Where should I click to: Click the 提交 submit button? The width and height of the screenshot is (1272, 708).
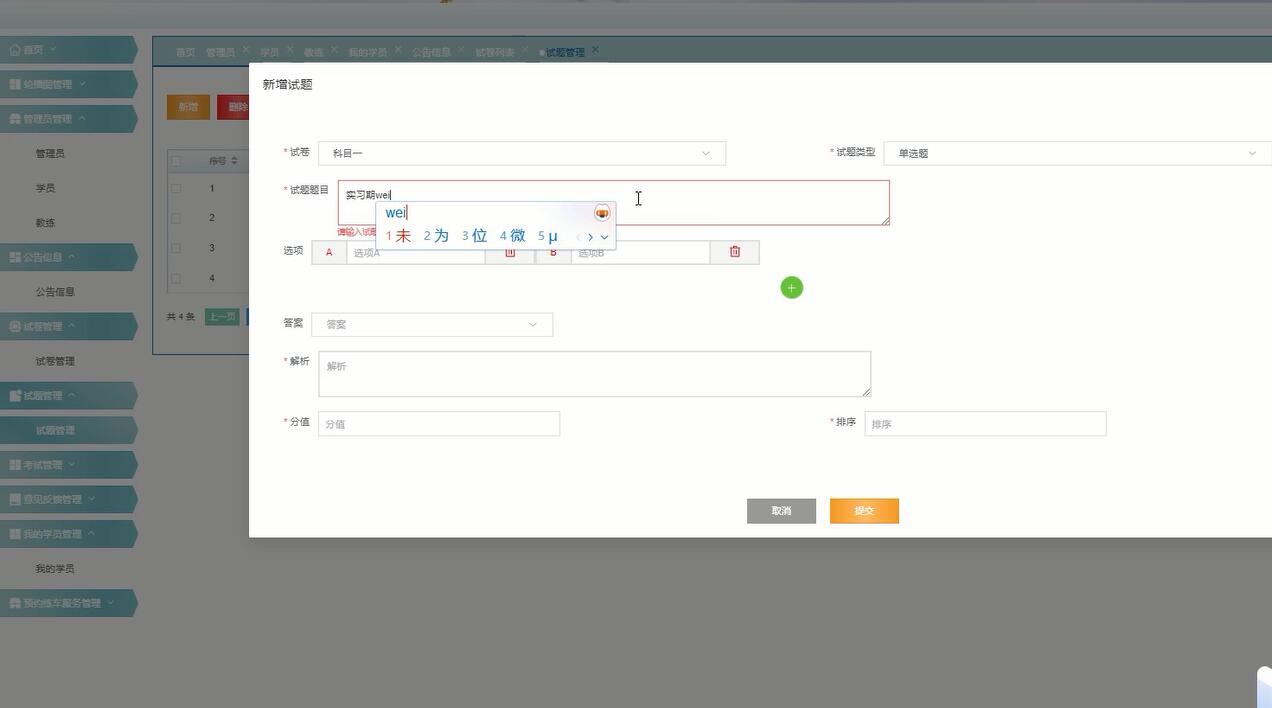[864, 511]
